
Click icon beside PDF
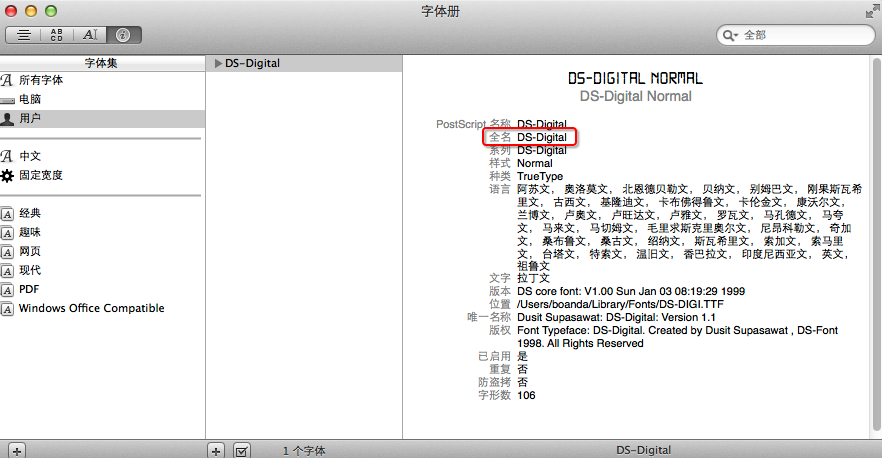point(7,290)
